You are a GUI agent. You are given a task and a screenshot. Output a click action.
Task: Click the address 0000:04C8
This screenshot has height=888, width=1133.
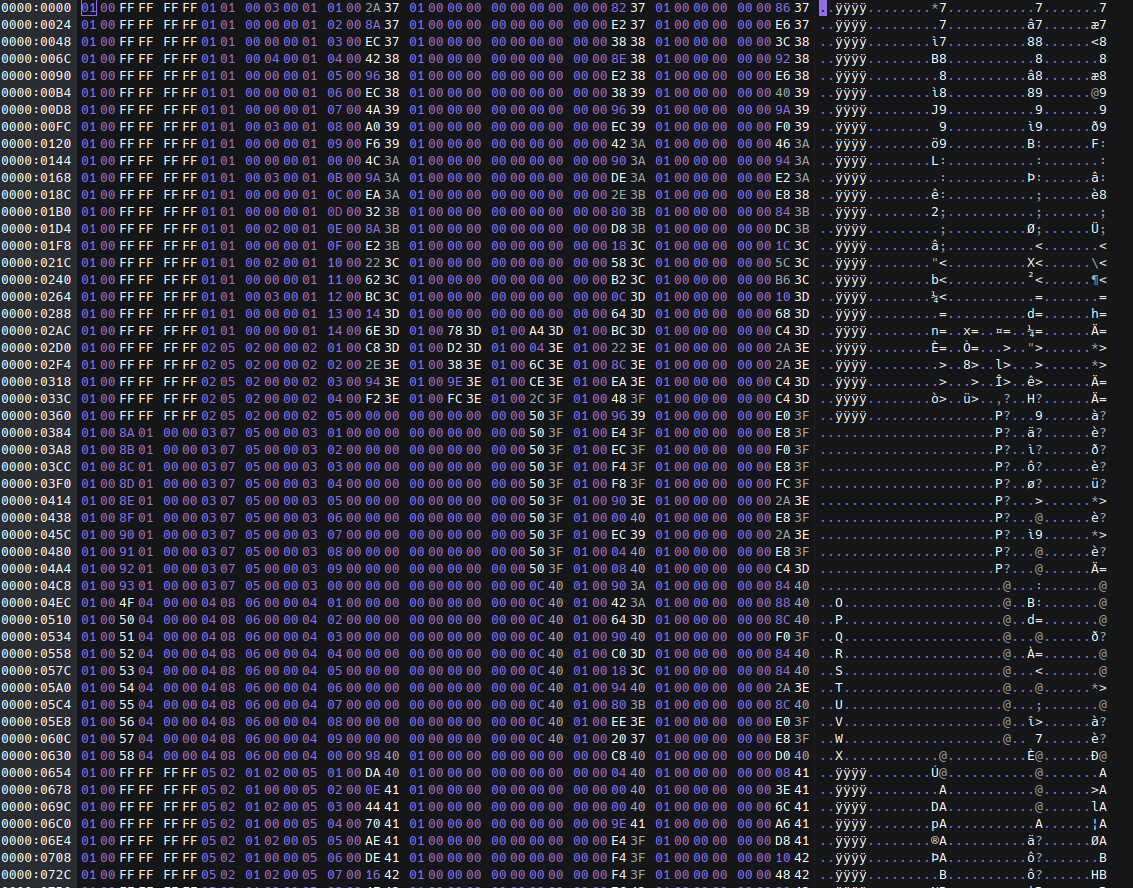(36, 586)
